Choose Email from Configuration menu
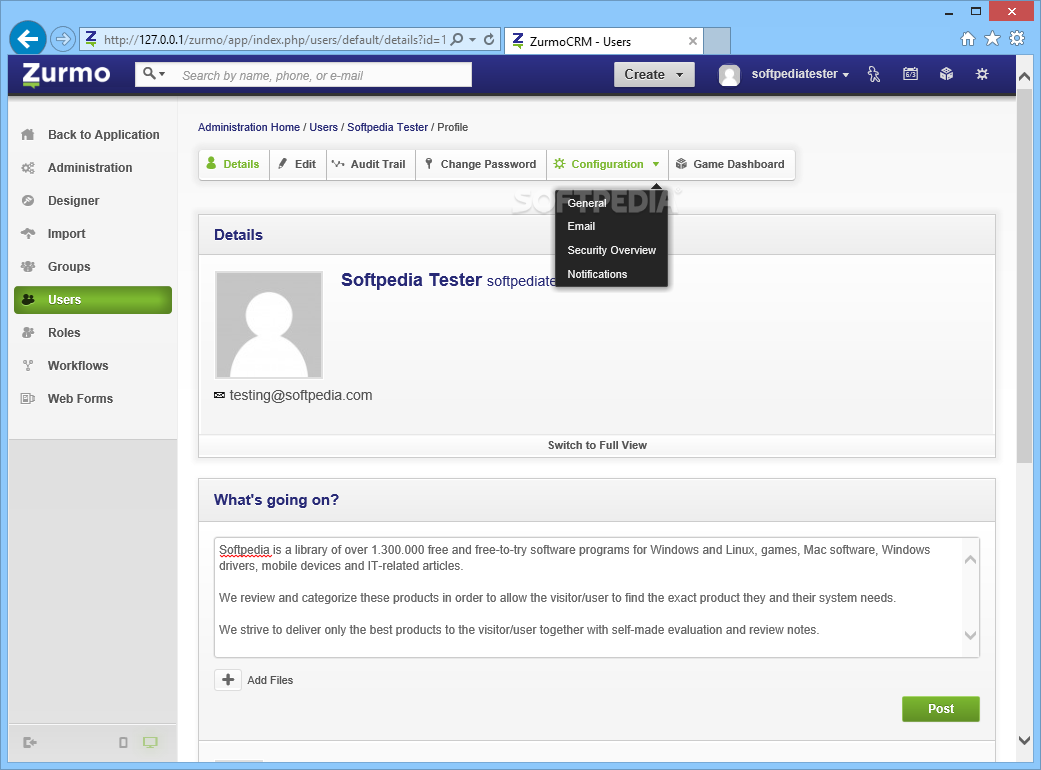Screen dimensions: 1041x770 (x=581, y=226)
